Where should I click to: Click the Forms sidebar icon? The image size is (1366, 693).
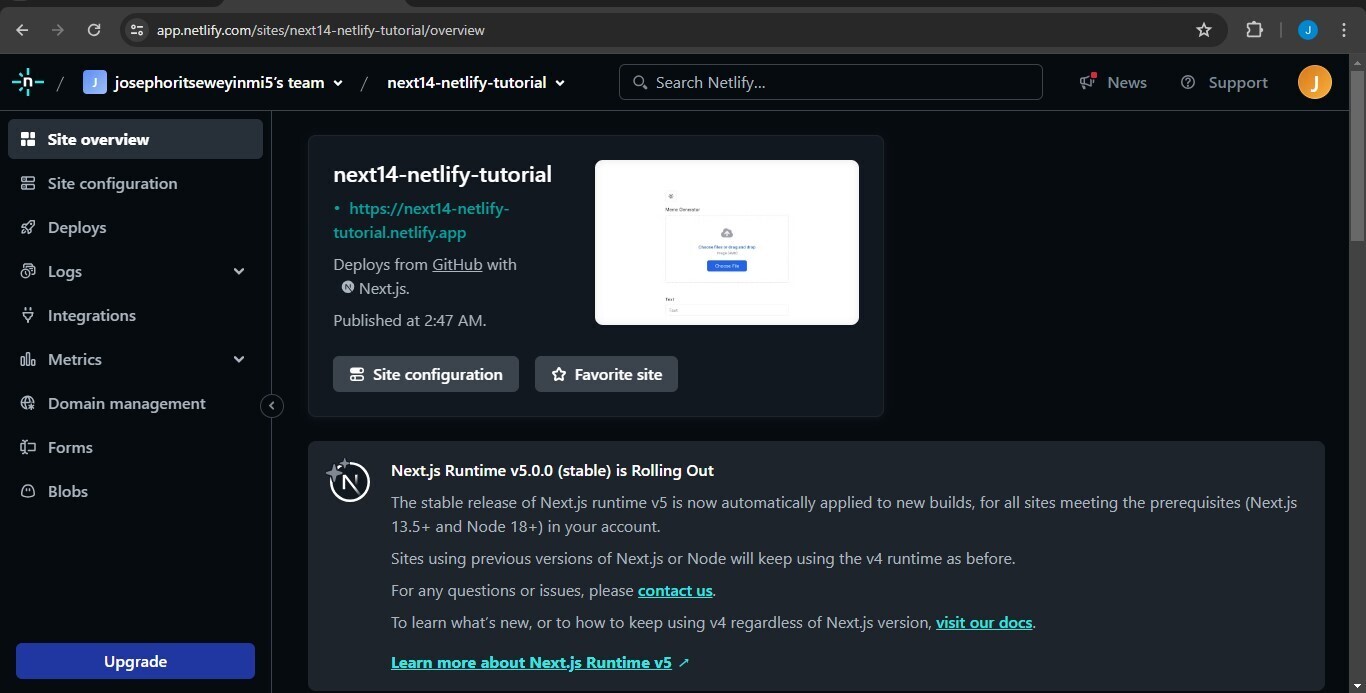(x=28, y=447)
